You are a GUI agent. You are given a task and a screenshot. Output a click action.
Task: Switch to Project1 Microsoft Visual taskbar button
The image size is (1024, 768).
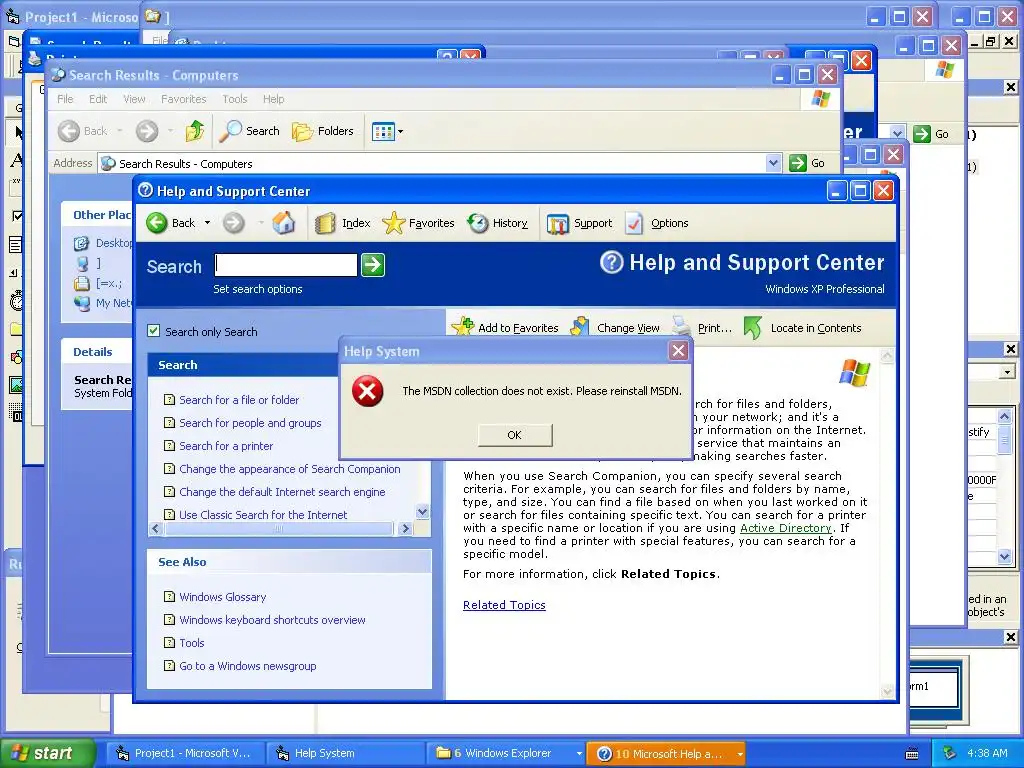183,754
